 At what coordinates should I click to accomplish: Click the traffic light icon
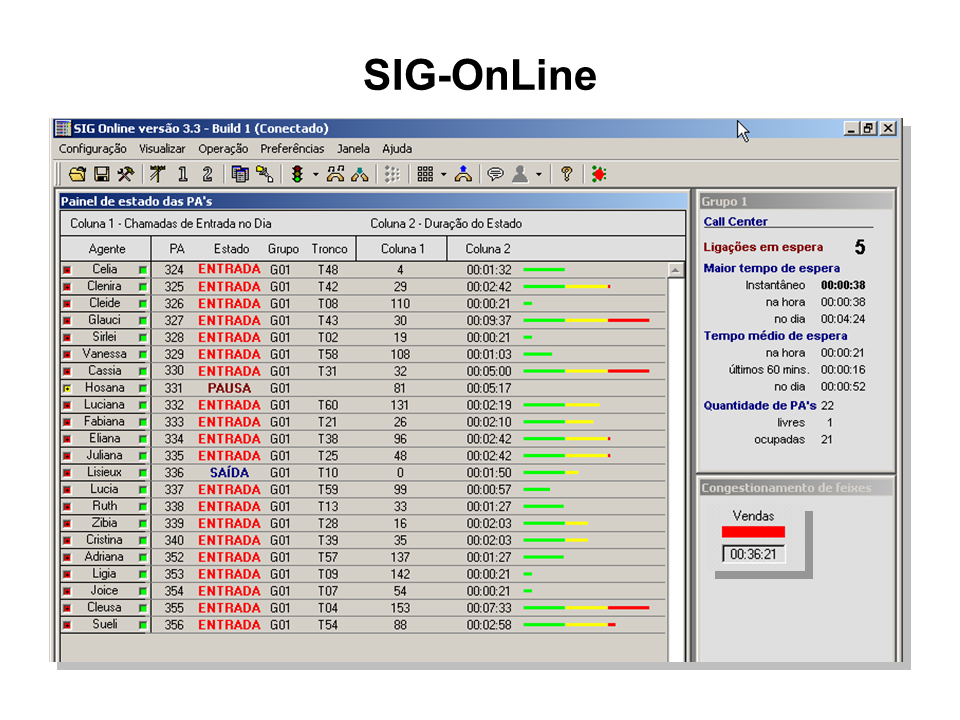(x=298, y=174)
